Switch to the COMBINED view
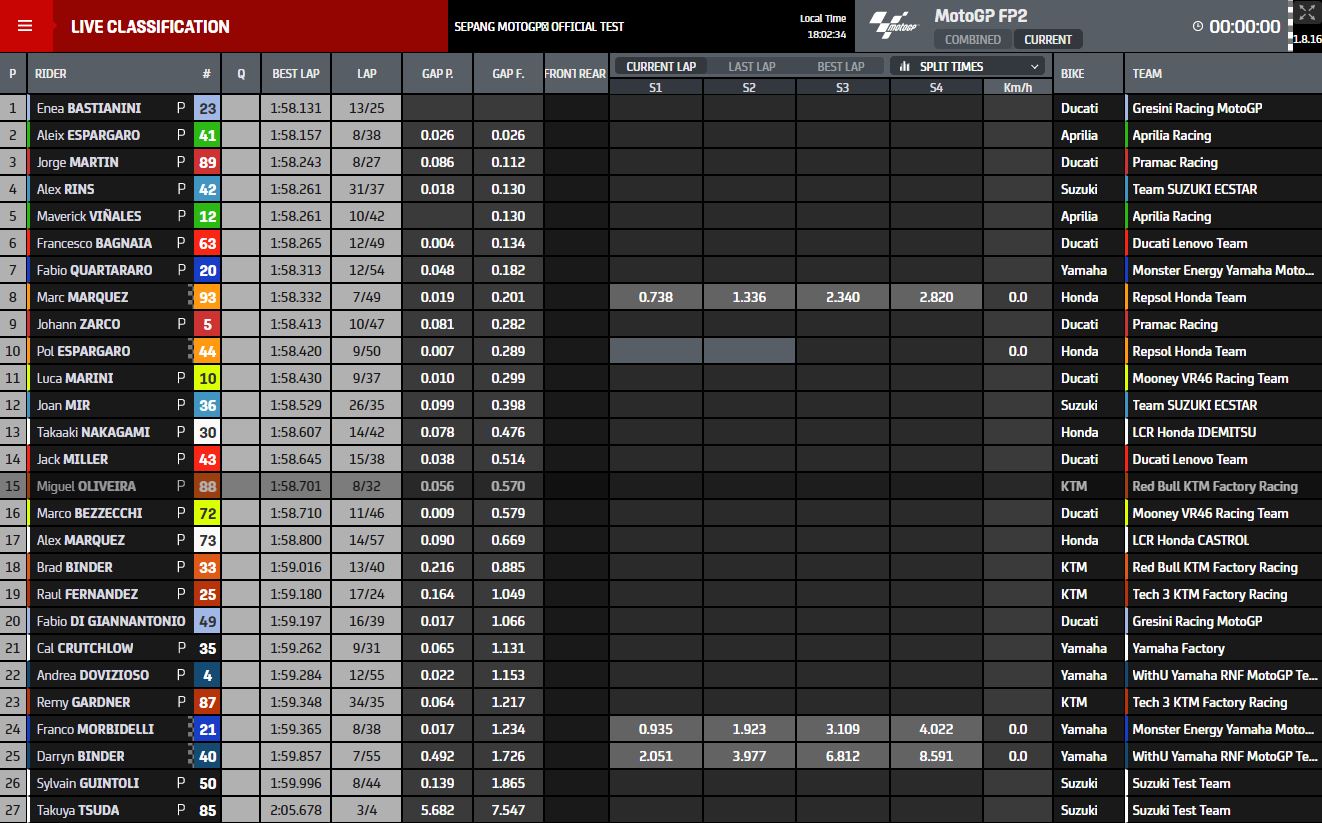Viewport: 1322px width, 823px height. 973,40
